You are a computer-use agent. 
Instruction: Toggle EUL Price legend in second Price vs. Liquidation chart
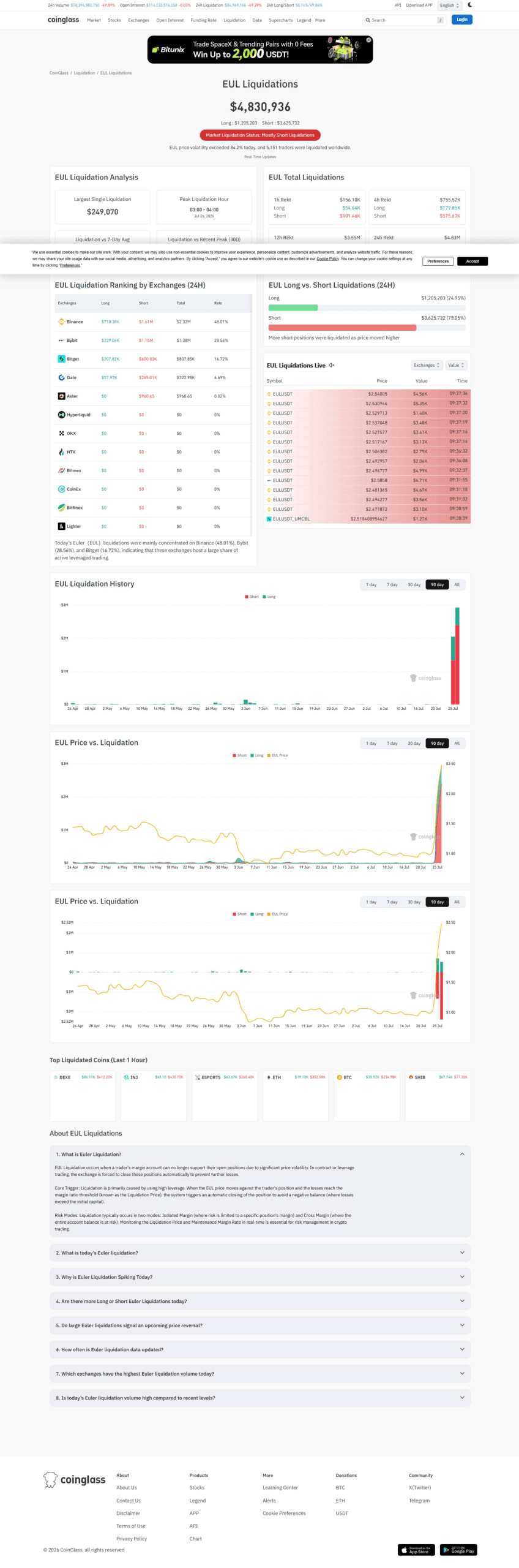point(277,914)
